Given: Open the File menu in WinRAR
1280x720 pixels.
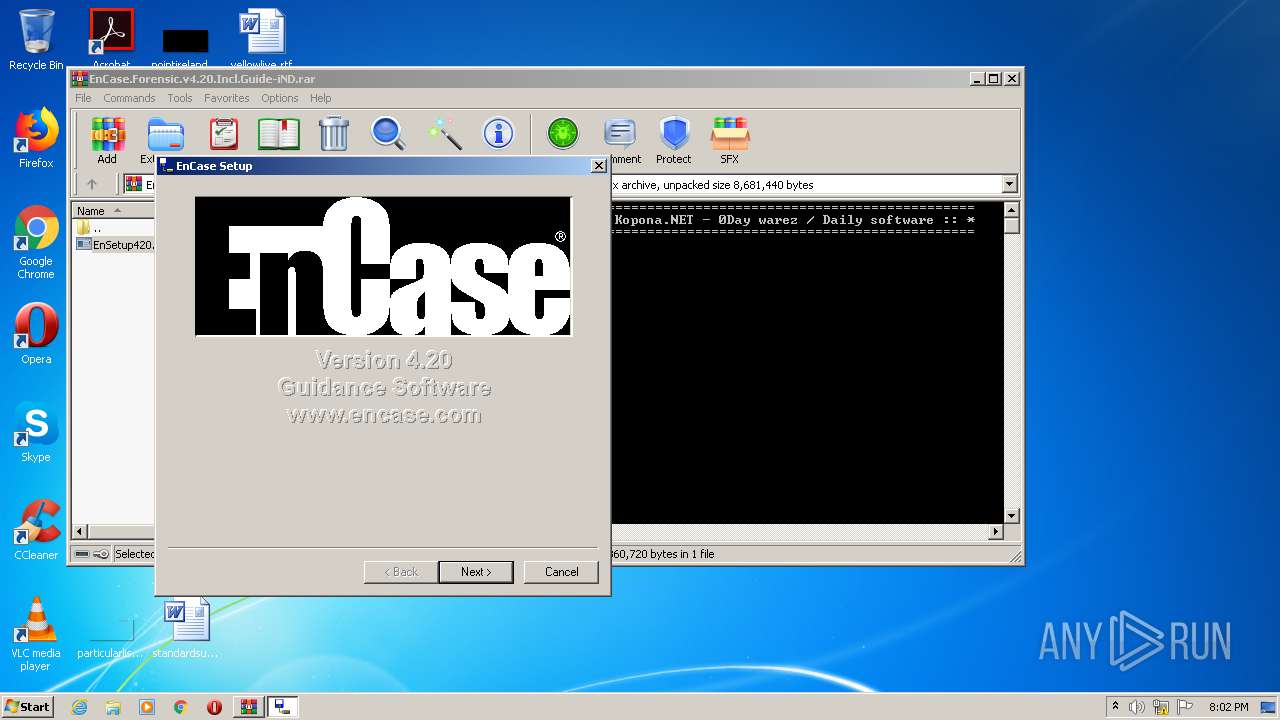Looking at the screenshot, I should [83, 98].
